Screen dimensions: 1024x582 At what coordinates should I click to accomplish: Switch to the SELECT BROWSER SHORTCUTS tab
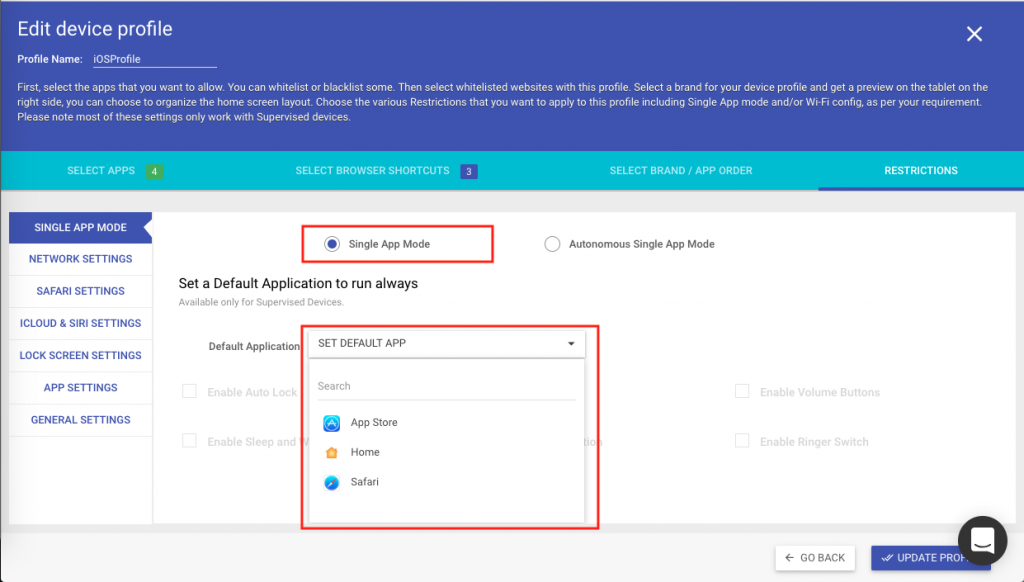click(x=374, y=170)
